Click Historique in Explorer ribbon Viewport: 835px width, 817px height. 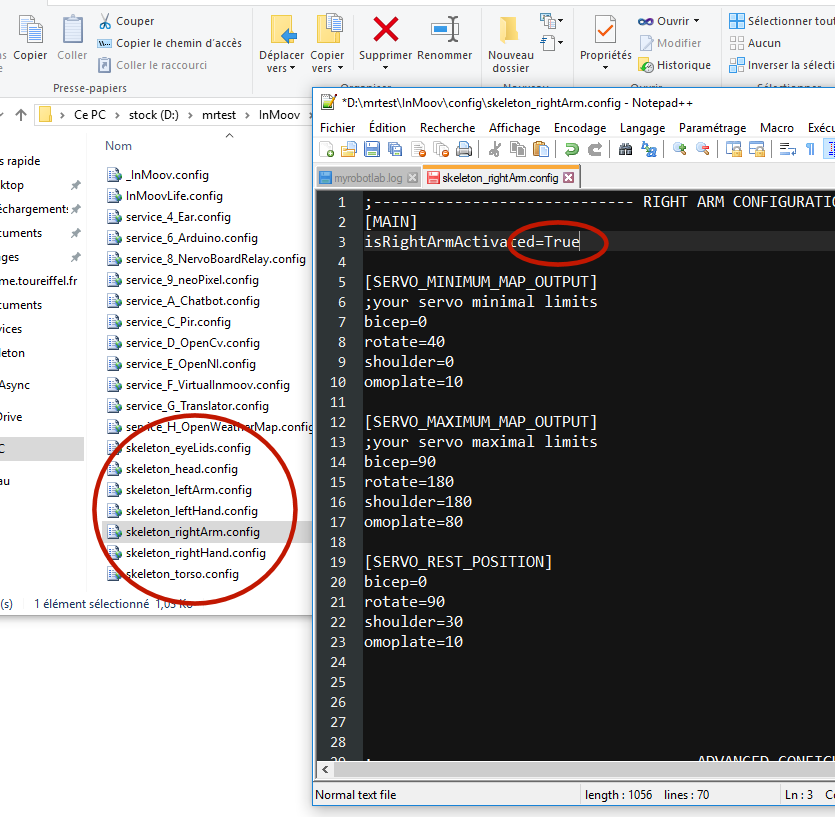674,65
